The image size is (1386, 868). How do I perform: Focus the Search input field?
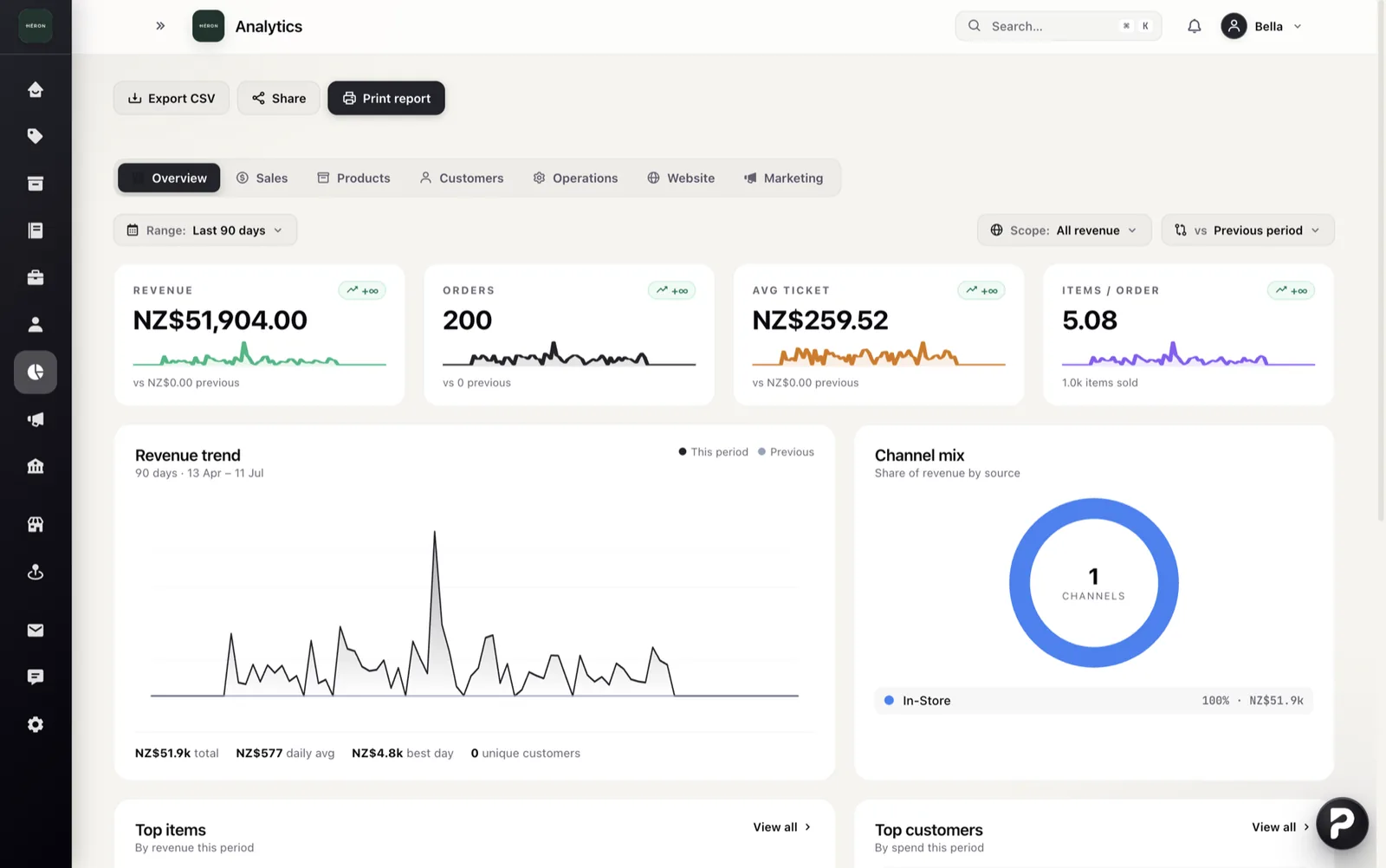tap(1059, 26)
